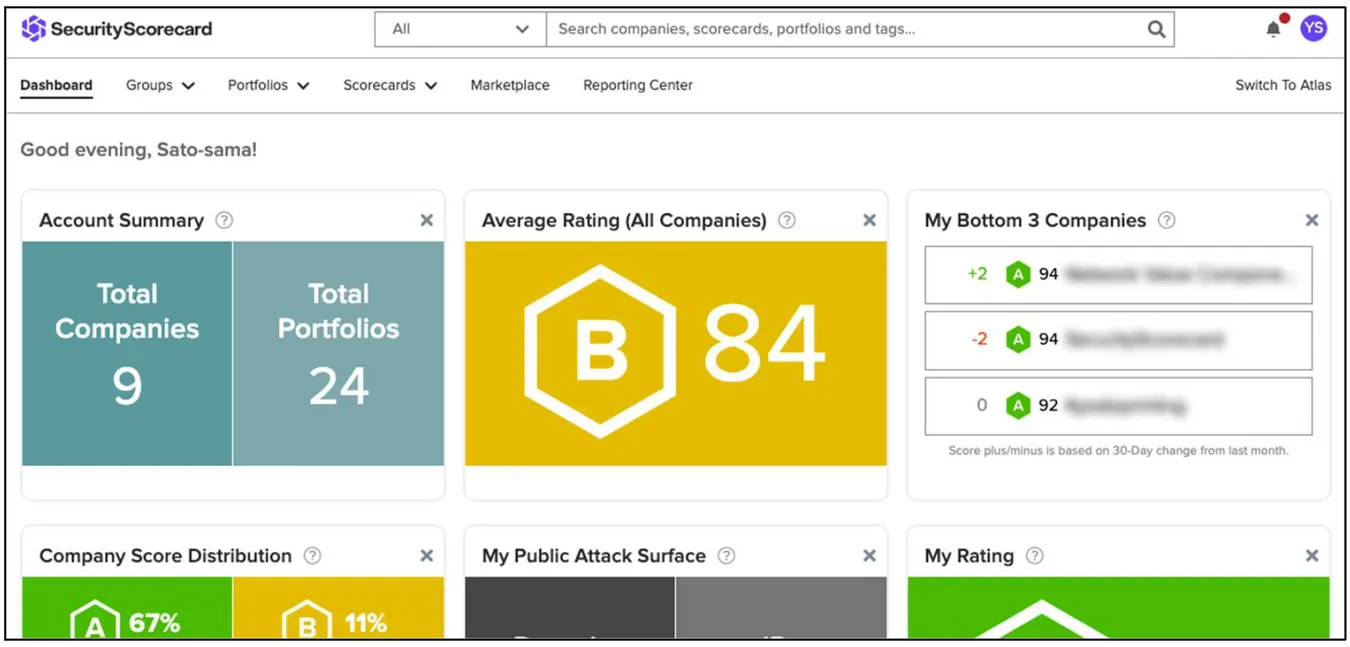Open the Total Portfolios tile

[339, 353]
